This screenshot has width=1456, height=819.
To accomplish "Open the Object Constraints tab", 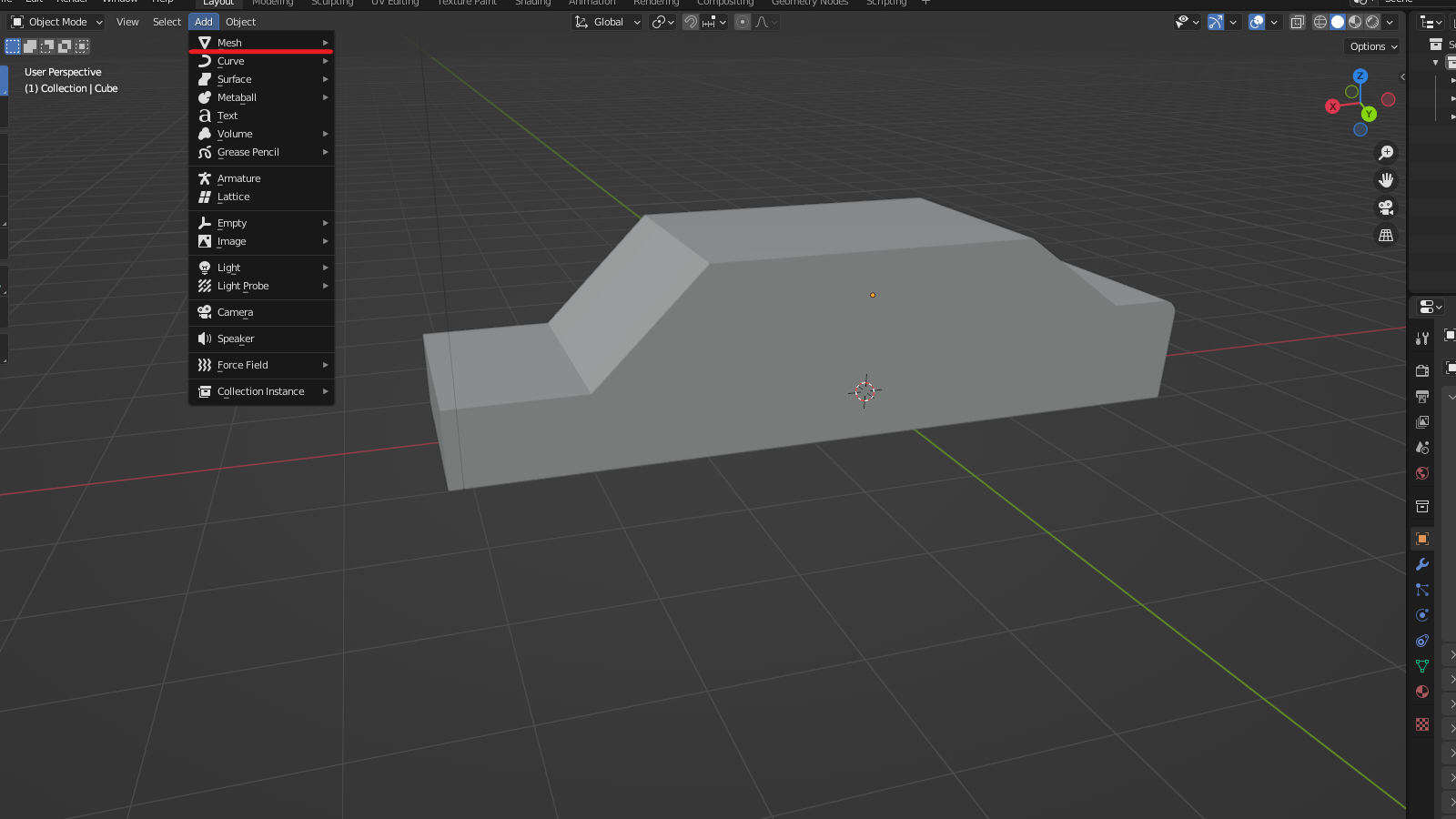I will (x=1422, y=641).
